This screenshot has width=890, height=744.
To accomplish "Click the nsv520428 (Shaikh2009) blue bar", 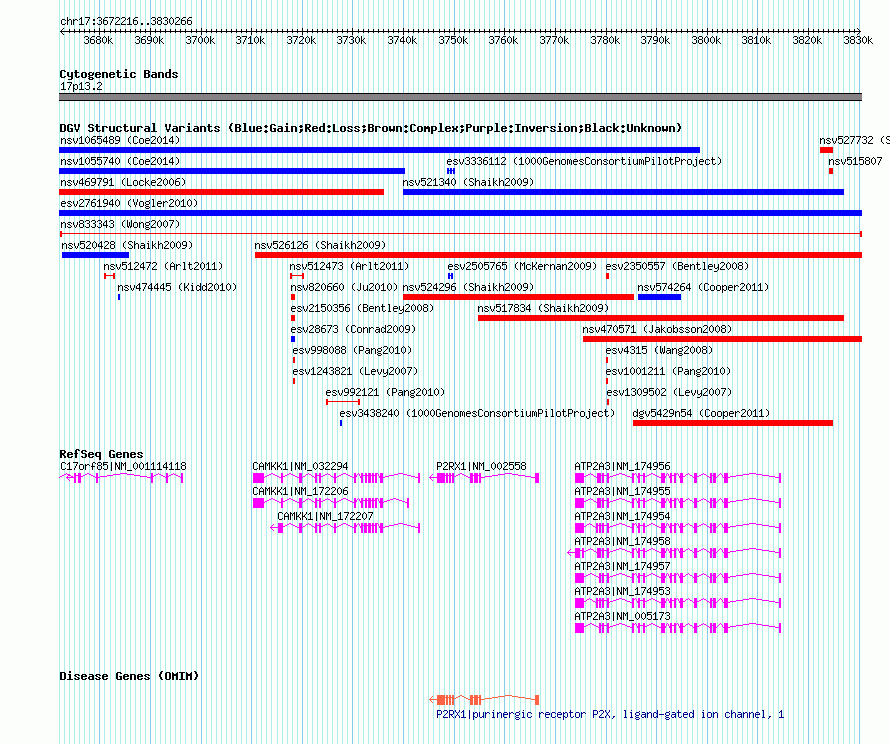I will (95, 255).
